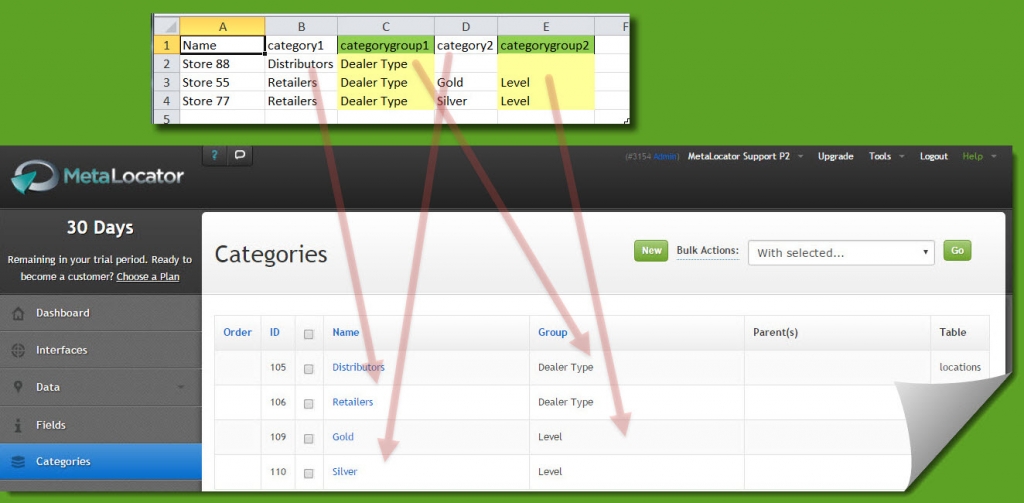Click cell containing Store 55
1024x503 pixels.
(x=223, y=83)
